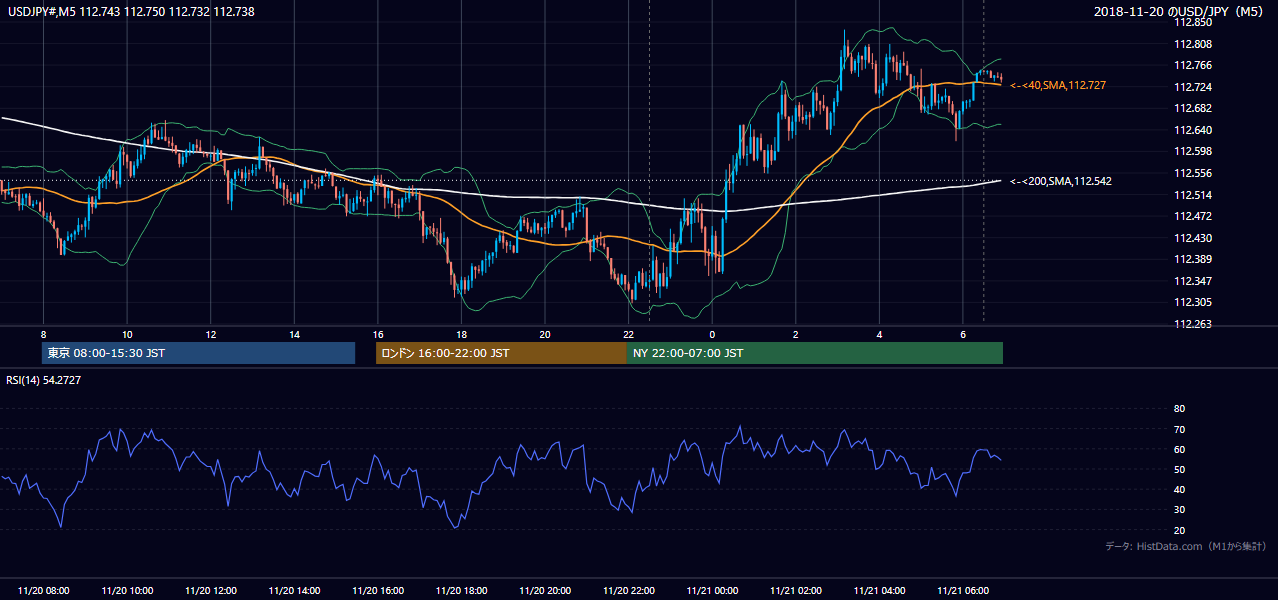Click the 11/20 22:00 date label
Viewport: 1278px width, 600px height.
click(628, 591)
